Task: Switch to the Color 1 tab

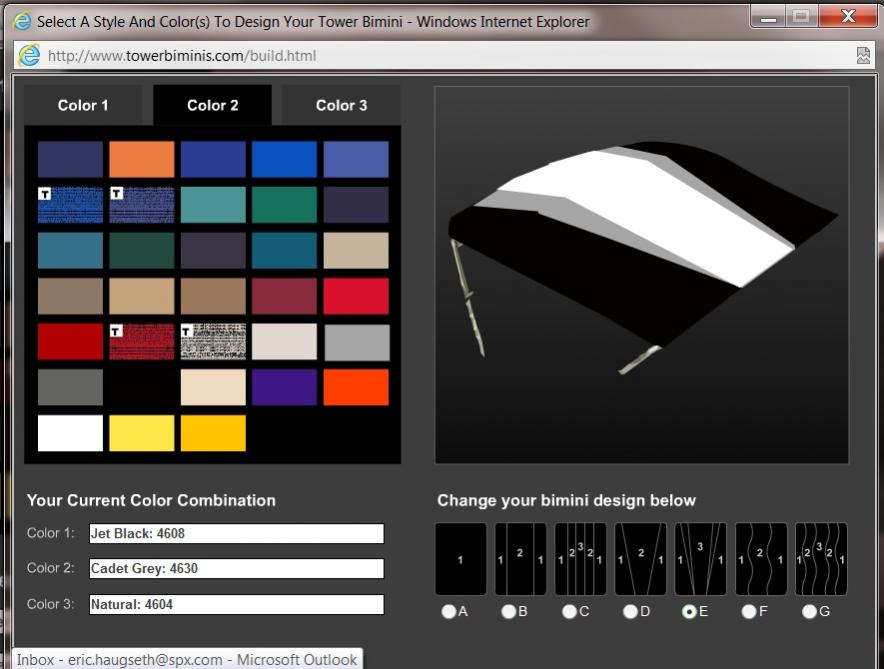Action: [x=83, y=105]
